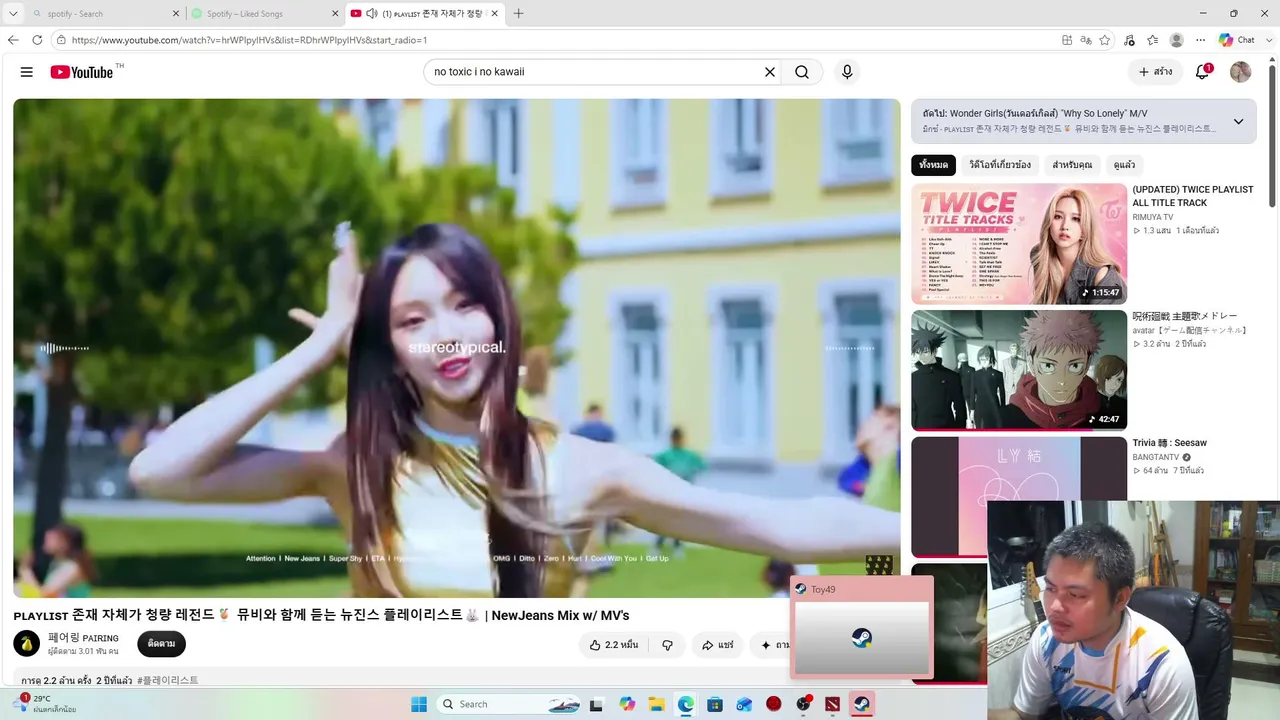Open the 페어링 PAIRING channel name link
1280x720 pixels.
83,638
